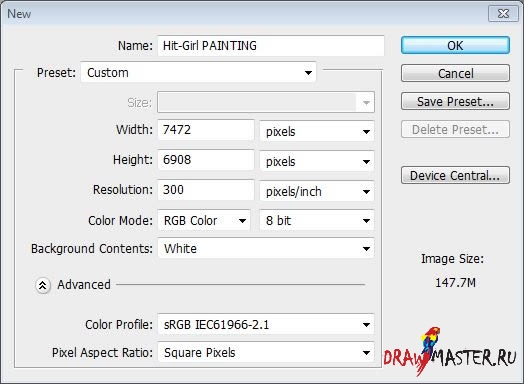Click the Cancel button
Image resolution: width=524 pixels, height=384 pixels.
pos(455,74)
